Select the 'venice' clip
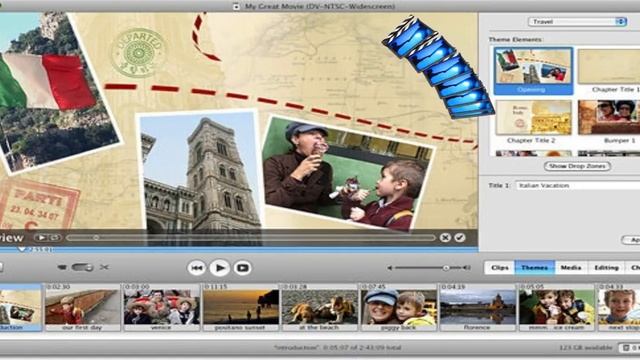The height and width of the screenshot is (360, 640). [162, 307]
